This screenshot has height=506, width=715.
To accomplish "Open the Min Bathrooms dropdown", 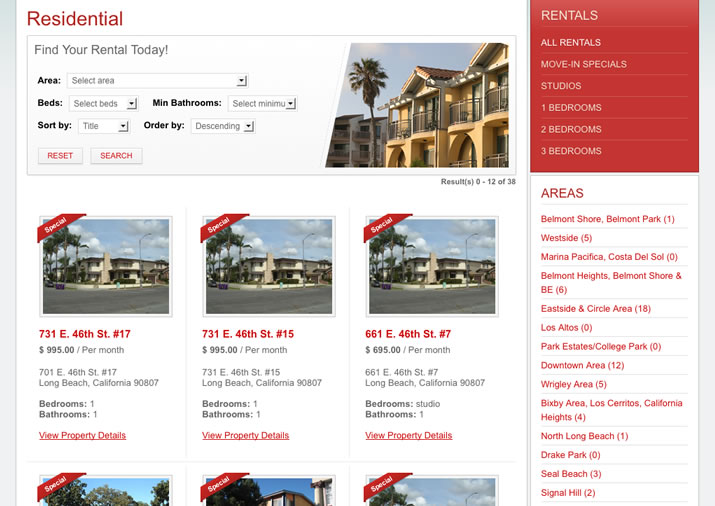I will [263, 103].
